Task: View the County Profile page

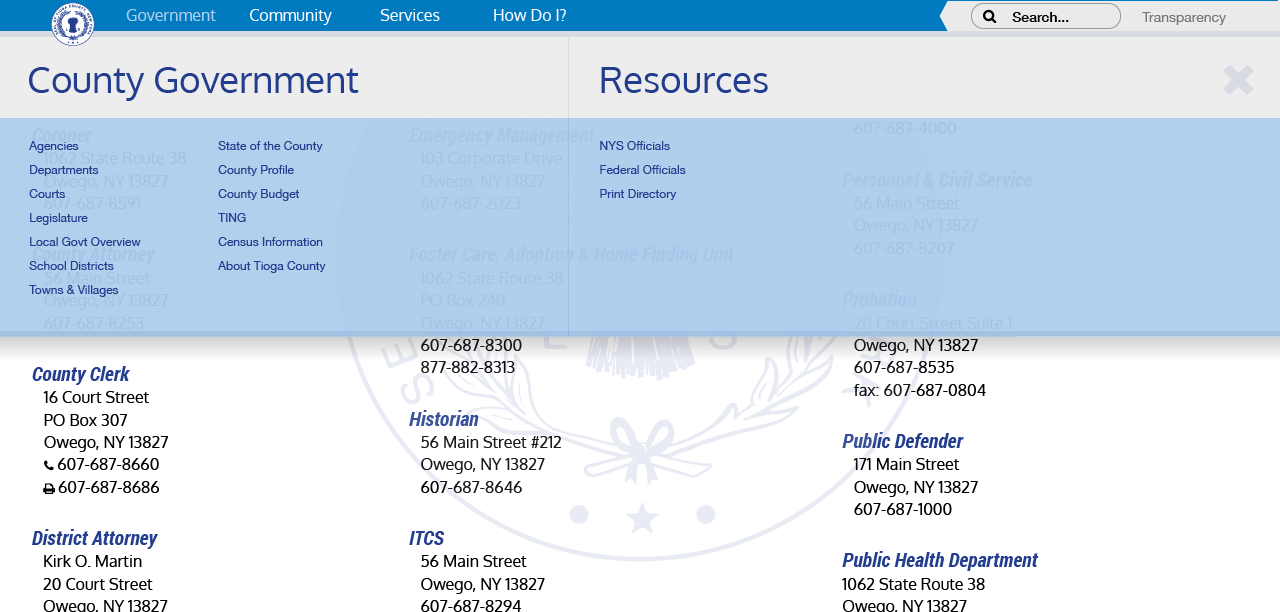Action: coord(256,170)
